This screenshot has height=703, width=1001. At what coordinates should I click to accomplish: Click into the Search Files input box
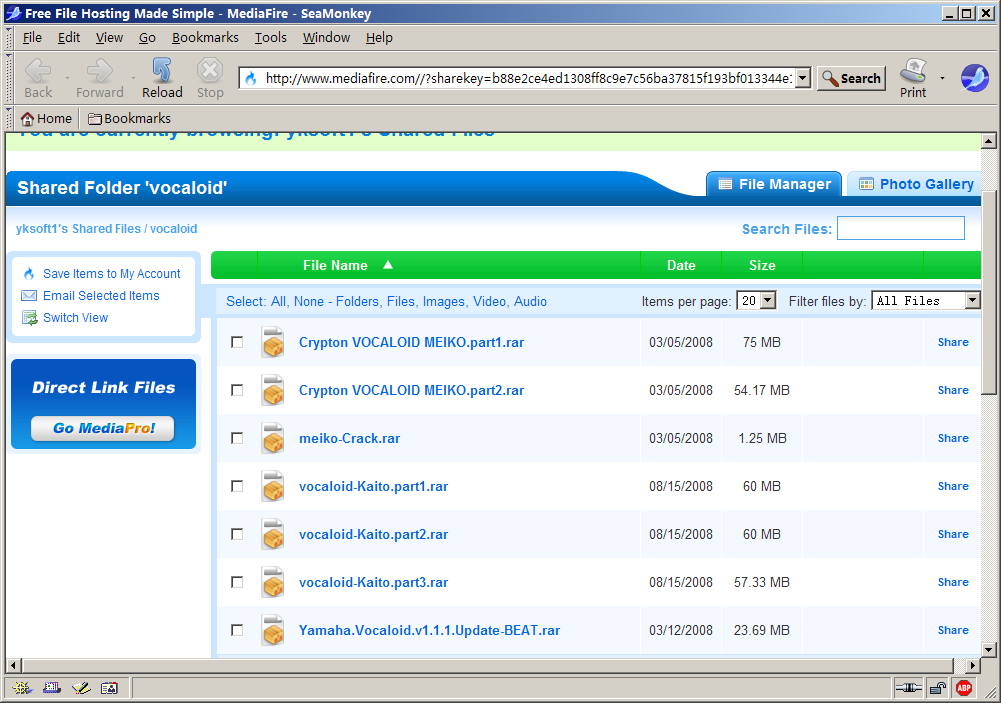coord(901,229)
